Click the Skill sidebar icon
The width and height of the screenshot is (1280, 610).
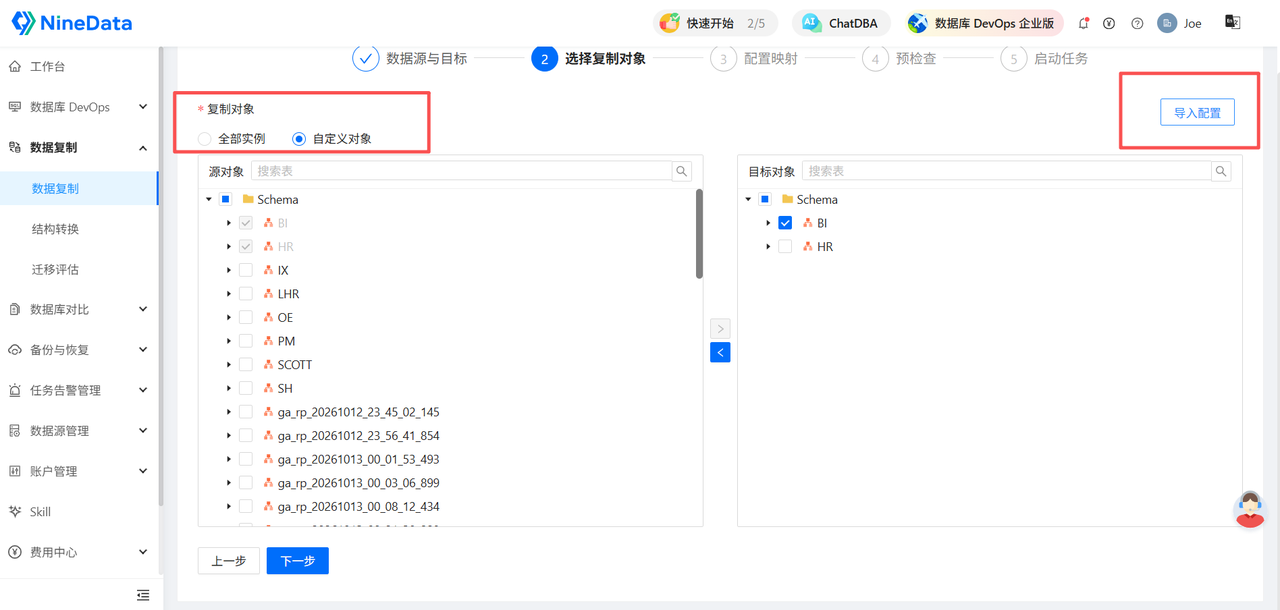[15, 512]
